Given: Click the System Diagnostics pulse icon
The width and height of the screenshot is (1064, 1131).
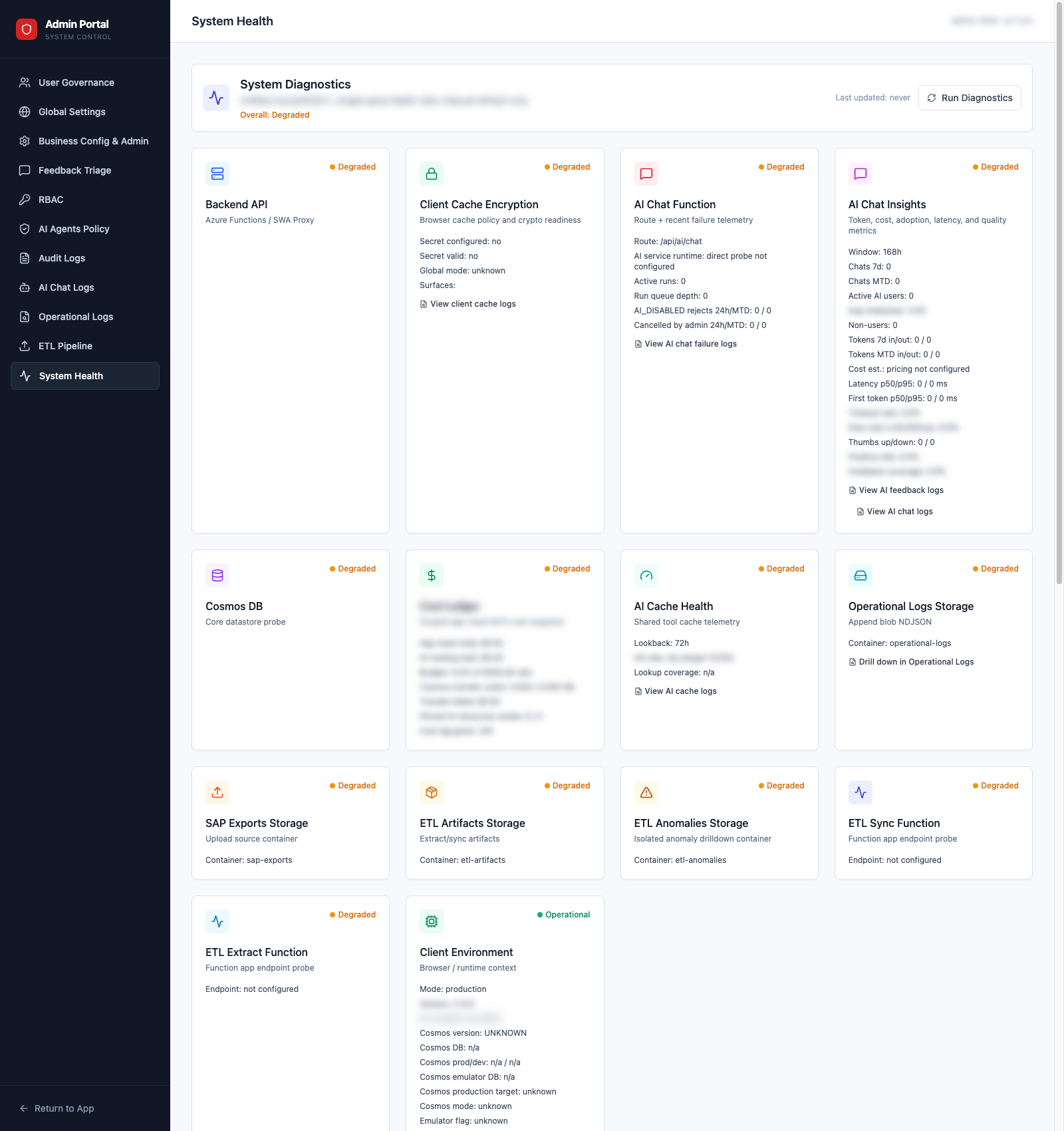Looking at the screenshot, I should (216, 98).
